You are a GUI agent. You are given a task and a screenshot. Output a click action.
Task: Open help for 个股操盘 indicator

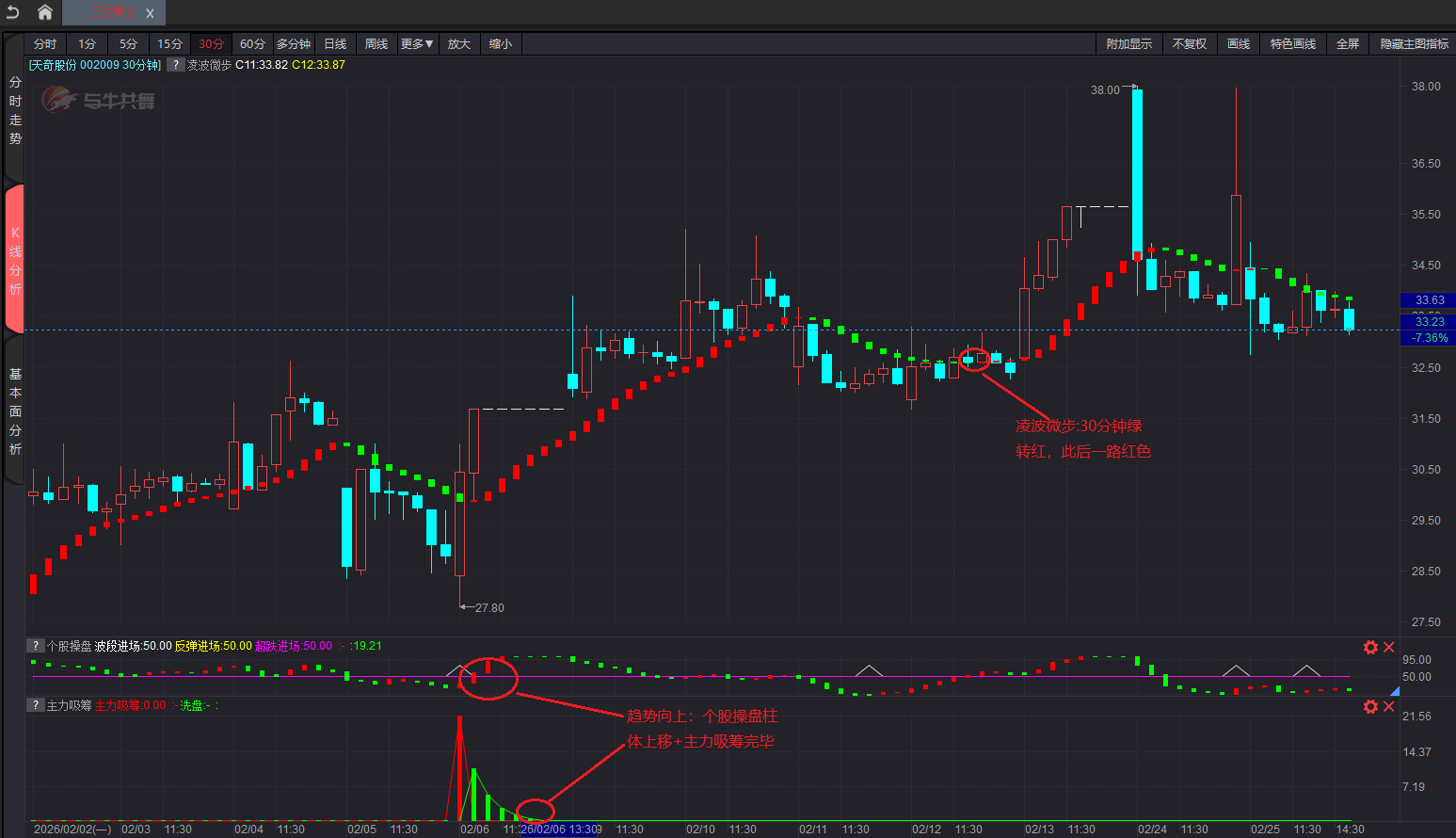click(36, 646)
